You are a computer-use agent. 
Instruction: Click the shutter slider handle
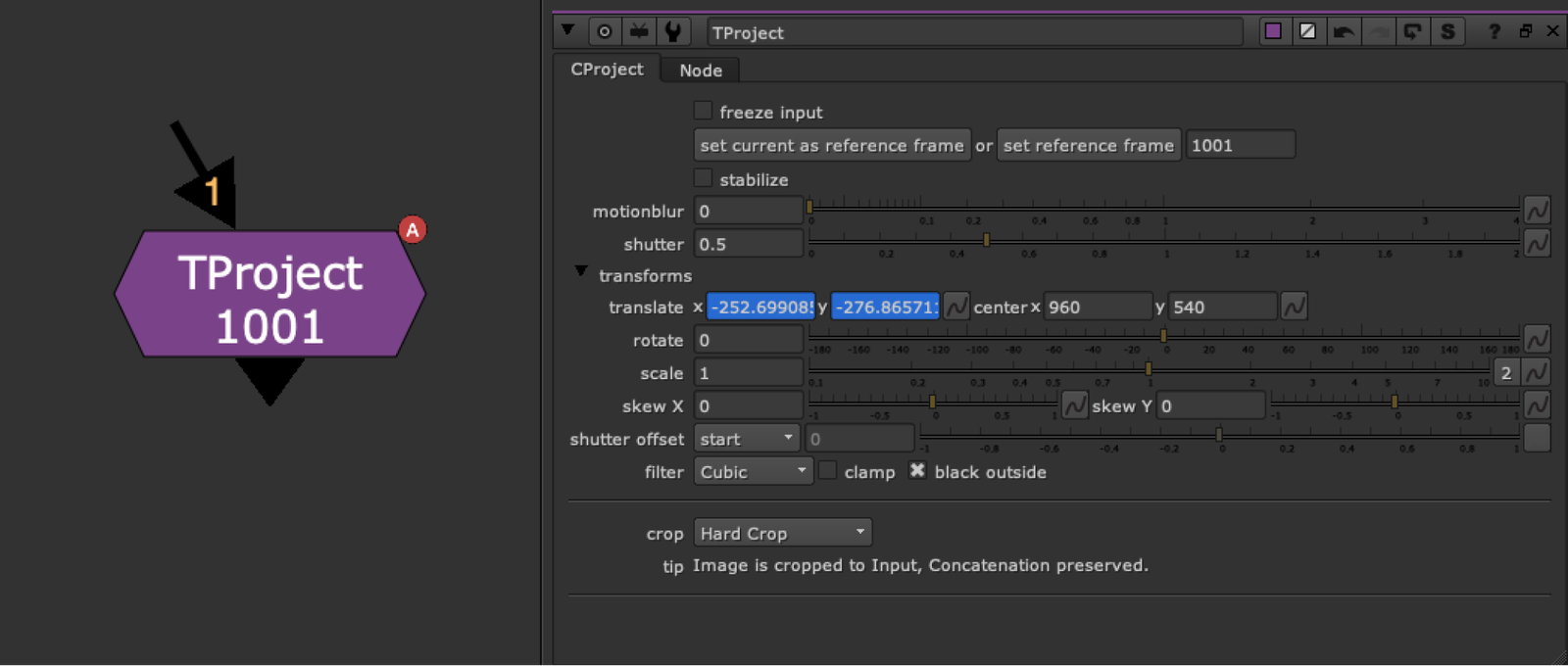986,240
